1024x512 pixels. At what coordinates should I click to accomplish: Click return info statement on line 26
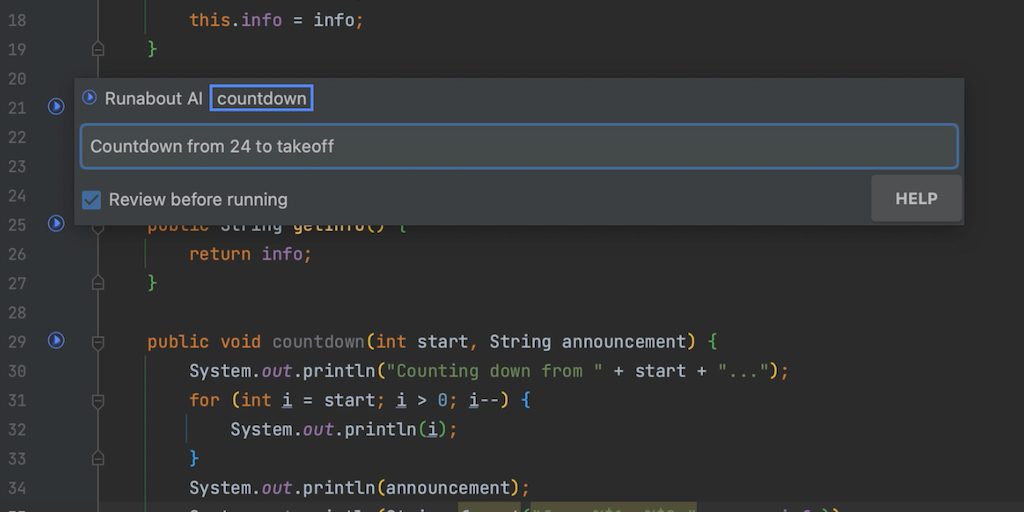tap(250, 254)
